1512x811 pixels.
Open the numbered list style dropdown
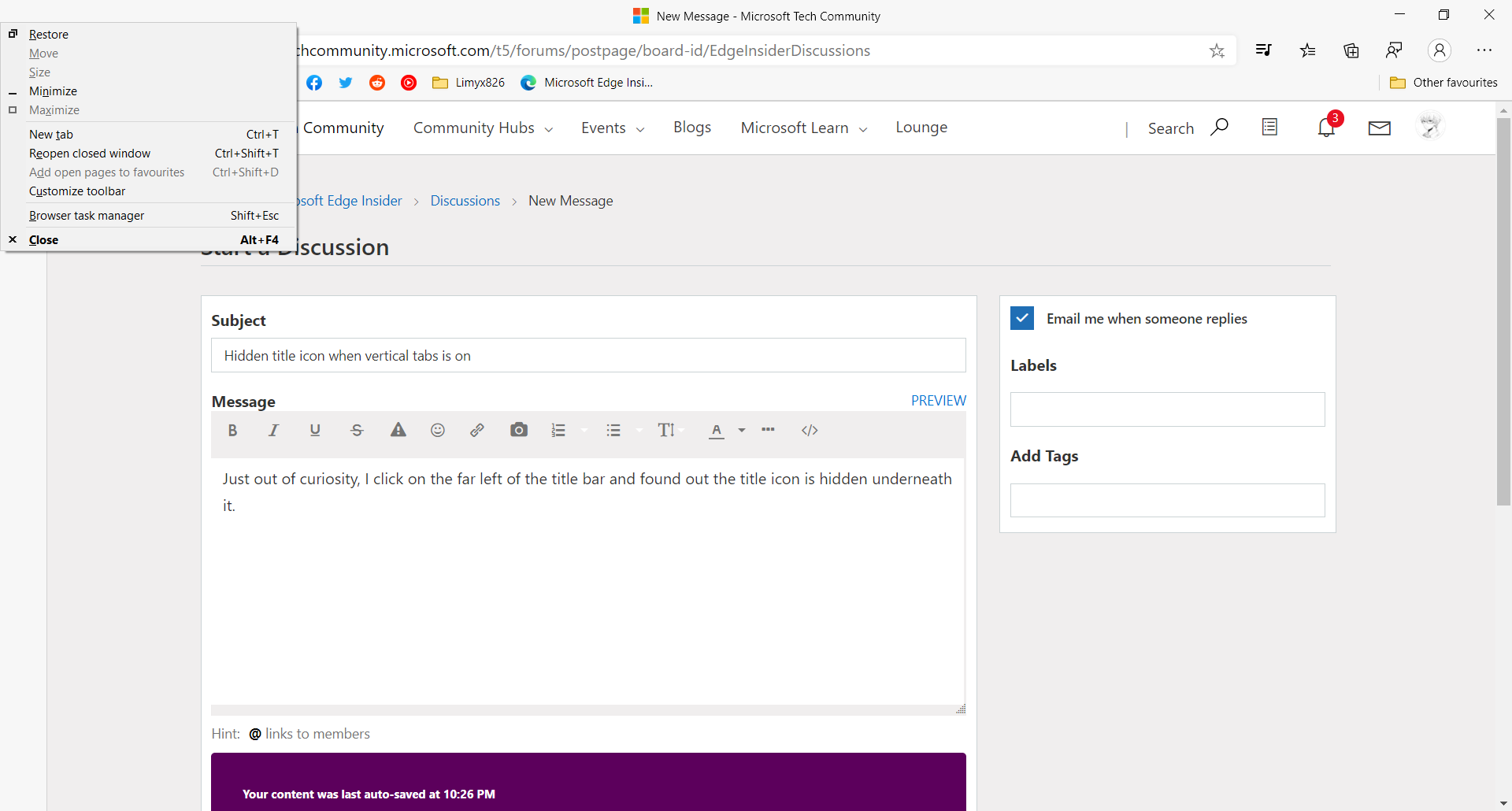[x=584, y=431]
